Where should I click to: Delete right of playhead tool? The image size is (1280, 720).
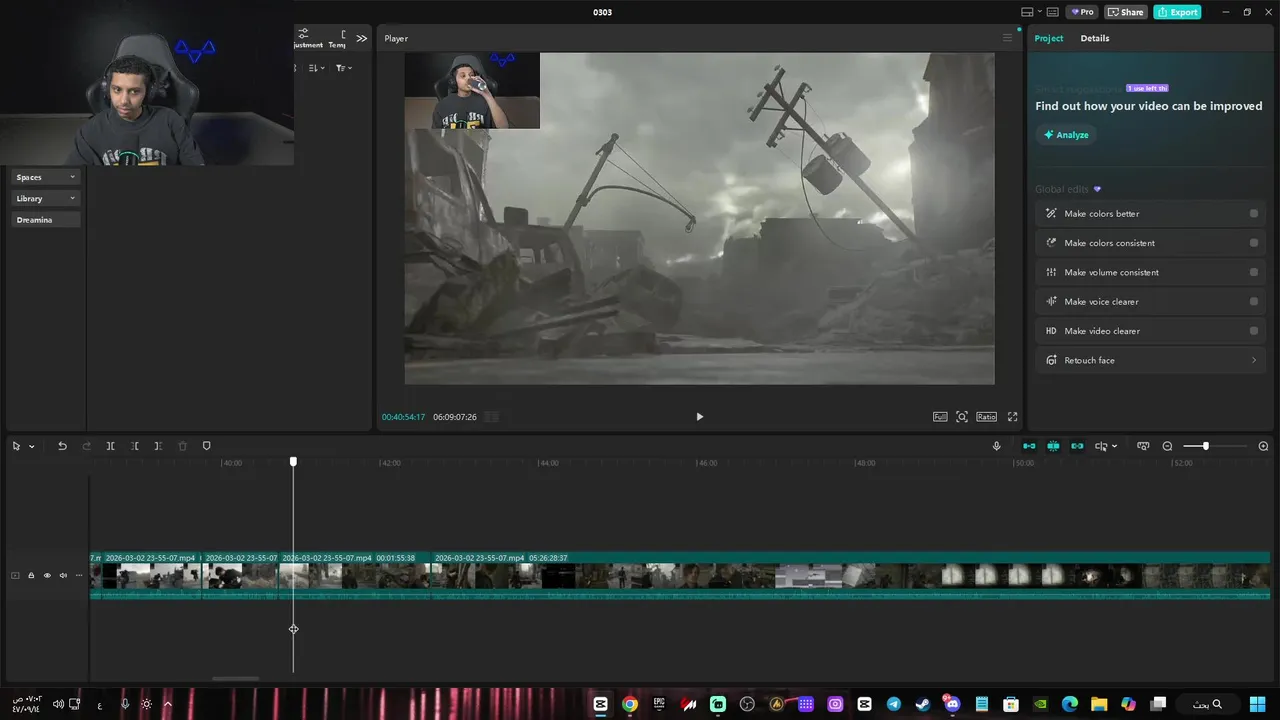tap(158, 446)
